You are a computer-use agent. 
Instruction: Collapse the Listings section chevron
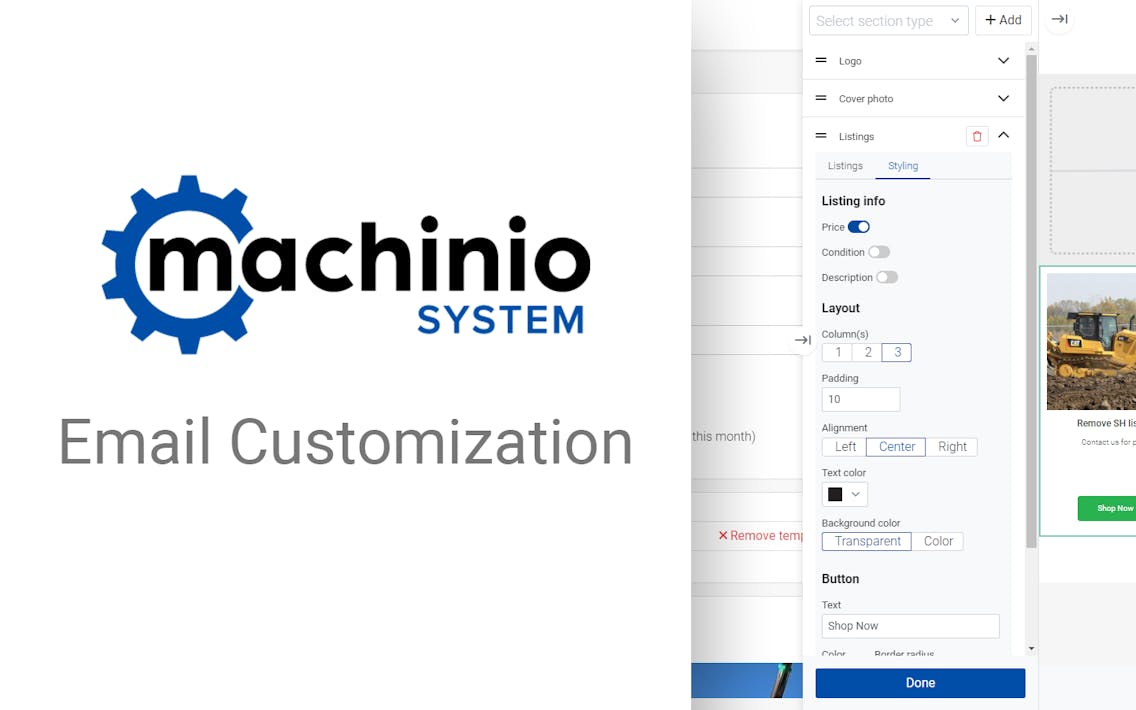pos(1003,135)
